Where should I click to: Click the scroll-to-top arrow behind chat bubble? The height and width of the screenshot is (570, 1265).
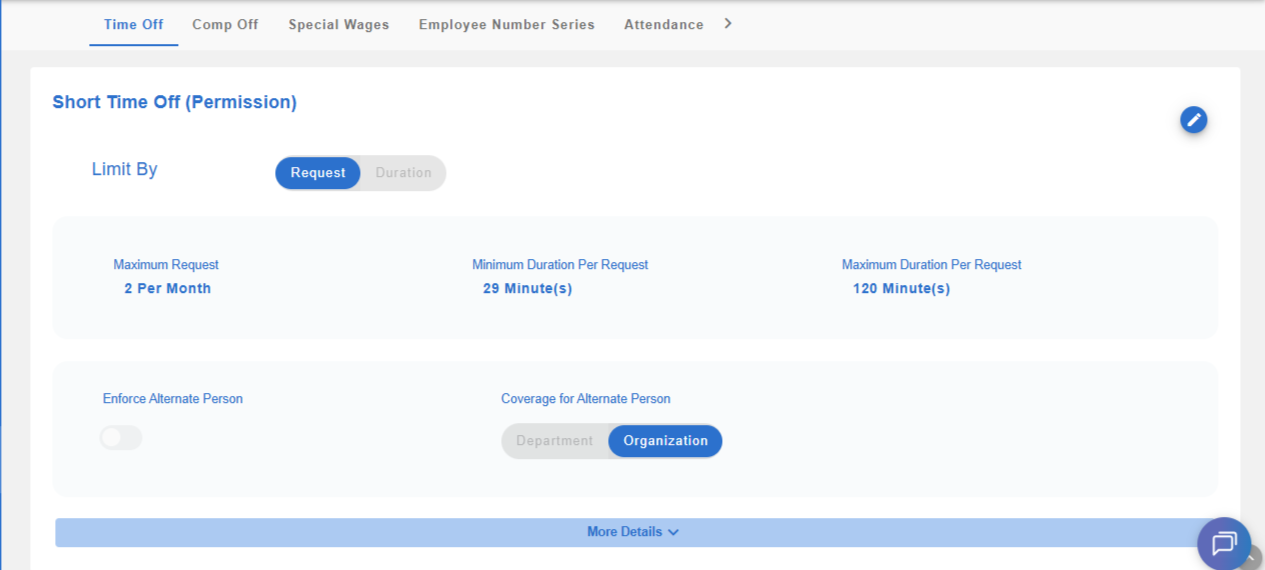pos(1253,558)
